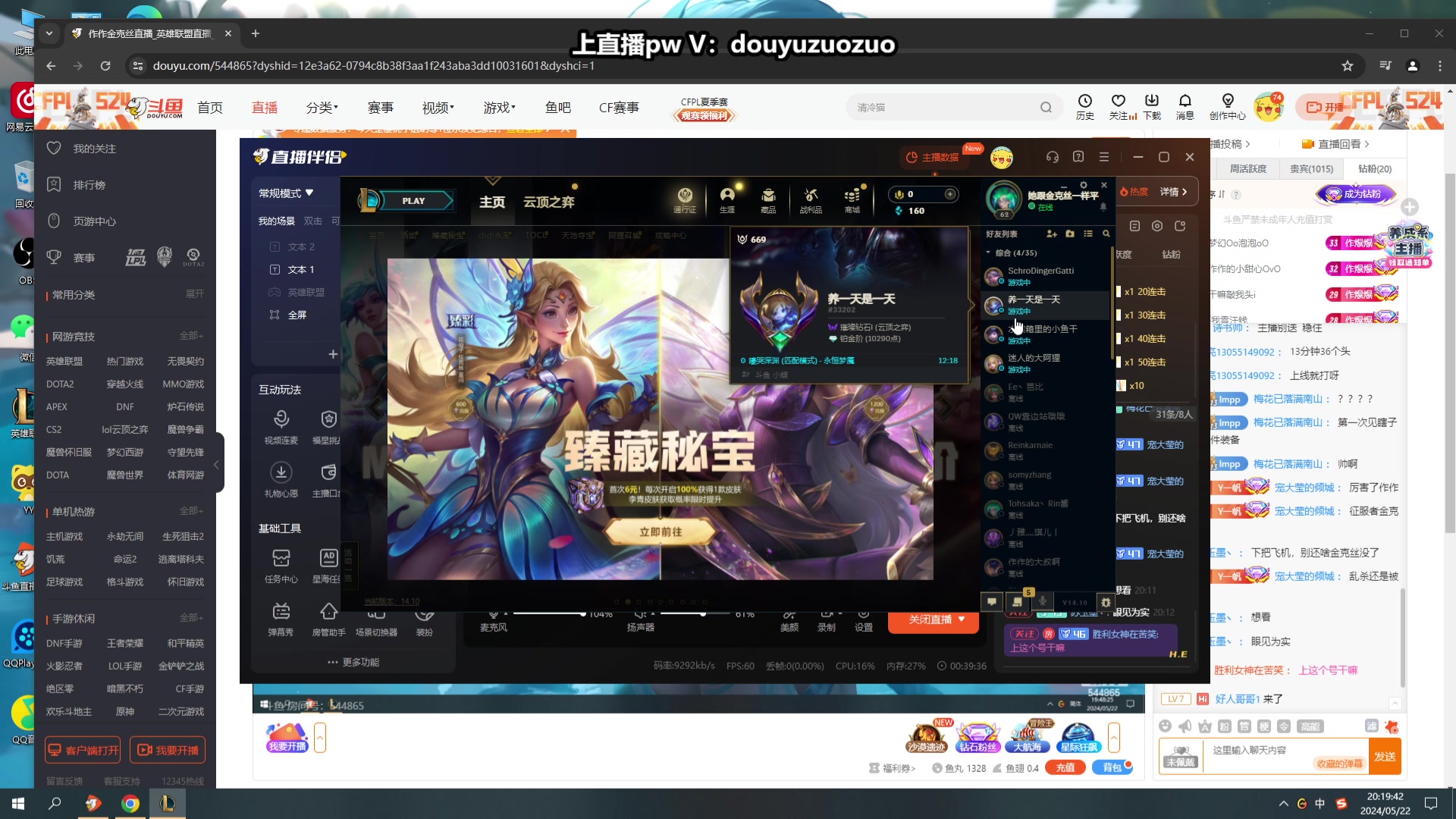Open 关注 follow heart icon in Douyu header
The height and width of the screenshot is (819, 1456).
[1119, 107]
